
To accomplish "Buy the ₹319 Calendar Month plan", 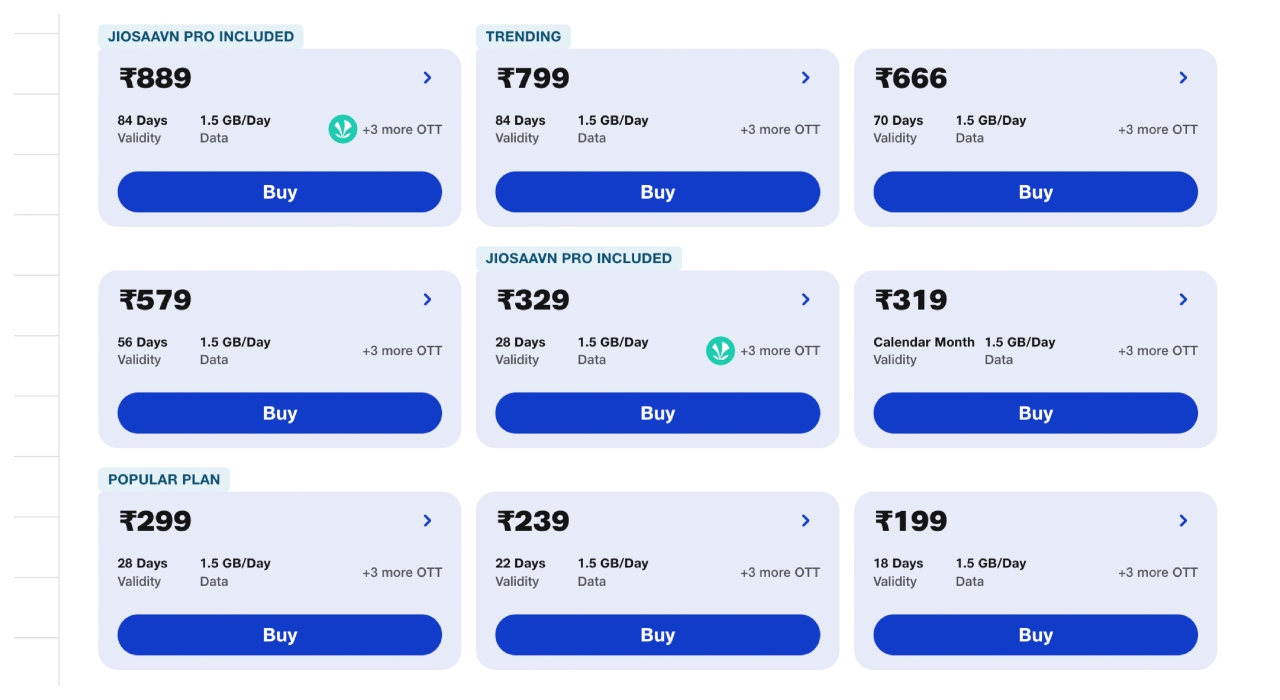I will 1035,413.
